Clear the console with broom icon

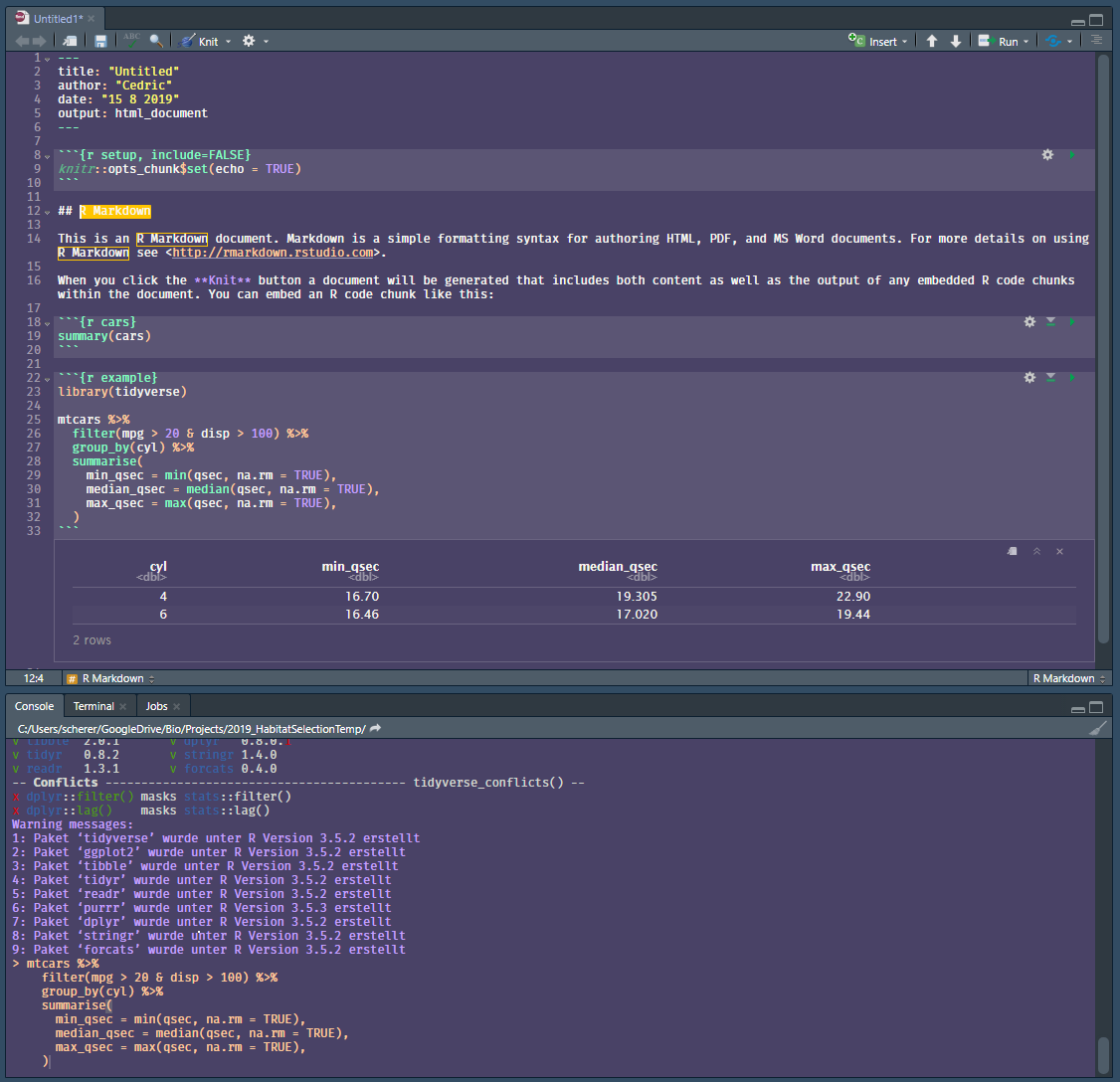(x=1098, y=728)
